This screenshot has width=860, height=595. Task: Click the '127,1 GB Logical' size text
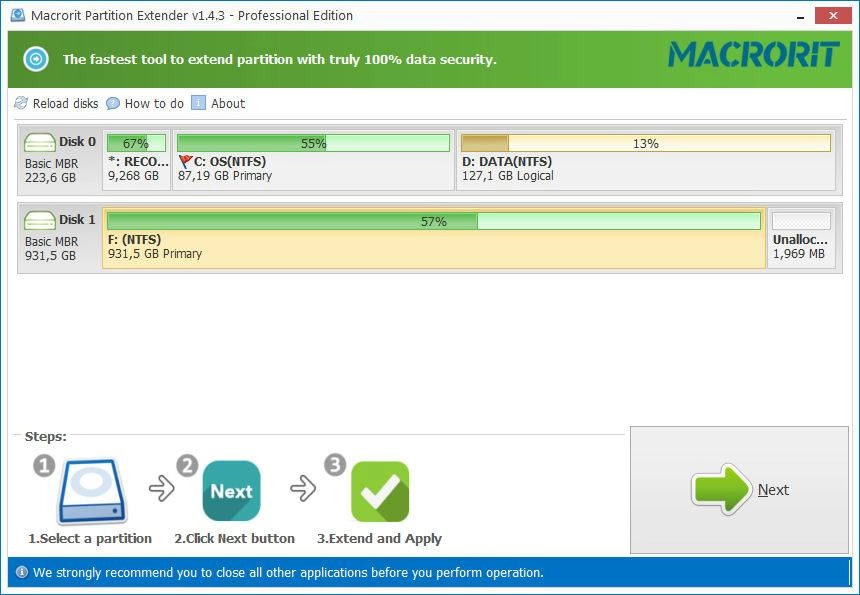pyautogui.click(x=508, y=175)
